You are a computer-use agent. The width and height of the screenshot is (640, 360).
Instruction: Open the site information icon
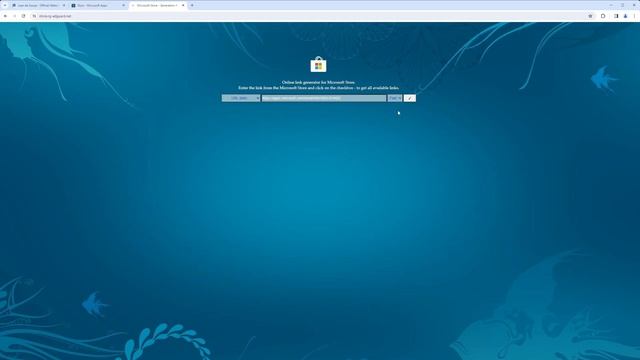pyautogui.click(x=34, y=16)
